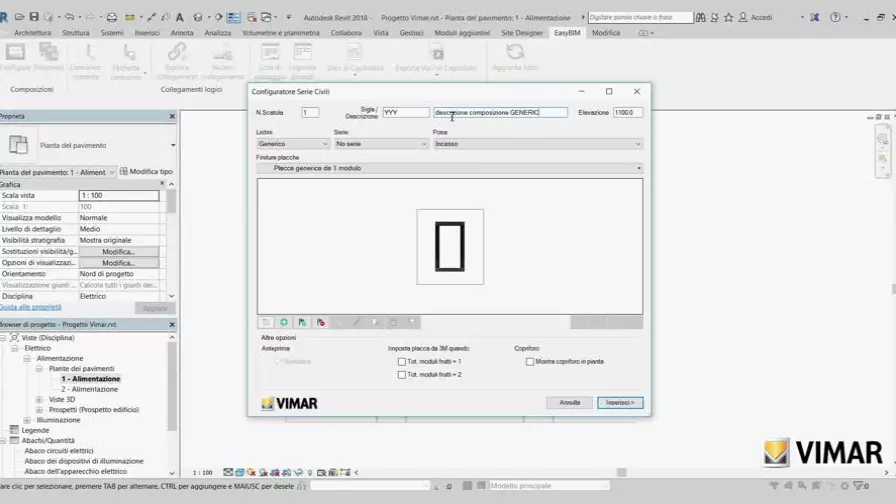Open the Annota ribbon tab

pyautogui.click(x=182, y=33)
